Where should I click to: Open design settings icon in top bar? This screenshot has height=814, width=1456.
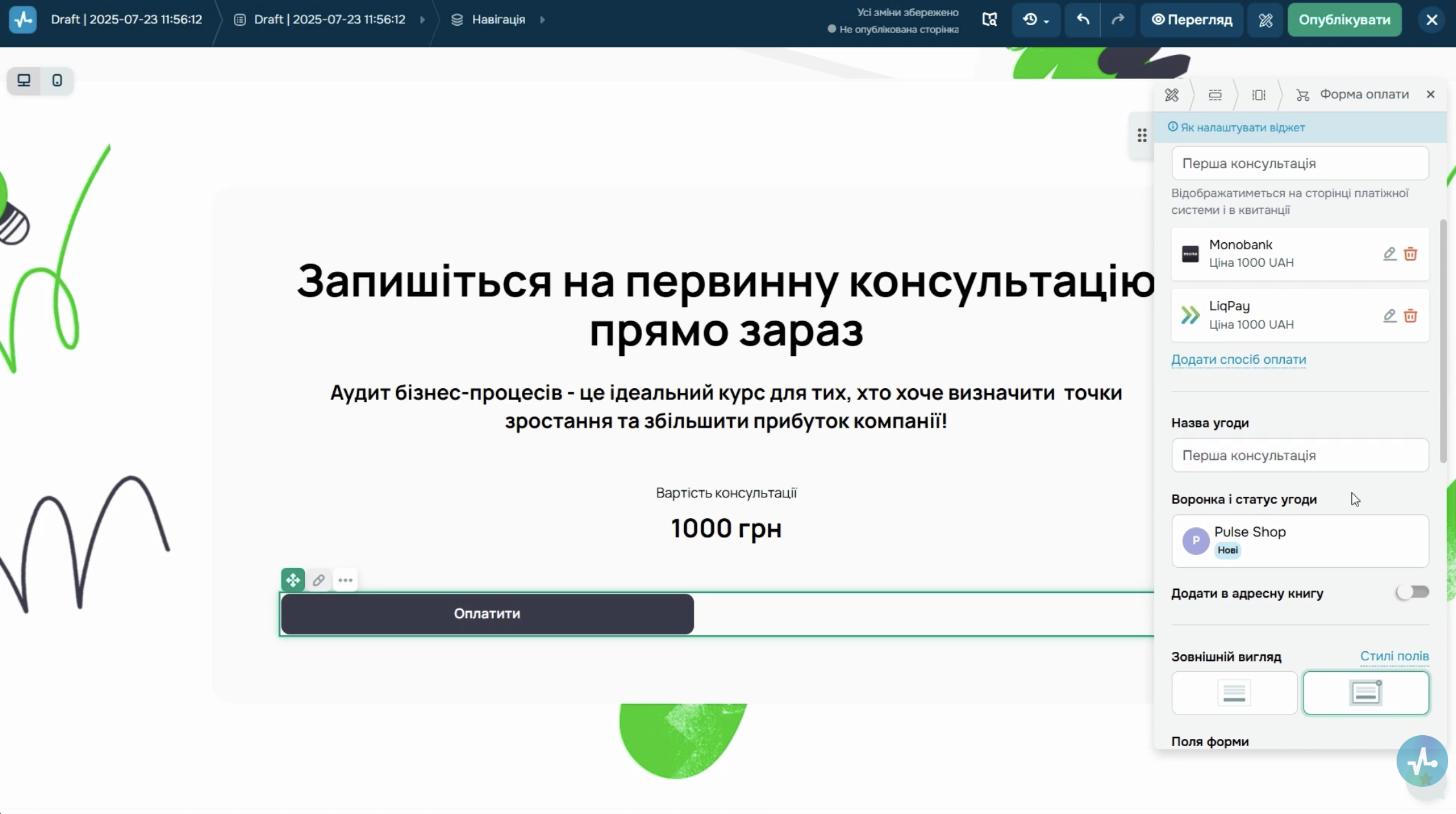(1265, 19)
